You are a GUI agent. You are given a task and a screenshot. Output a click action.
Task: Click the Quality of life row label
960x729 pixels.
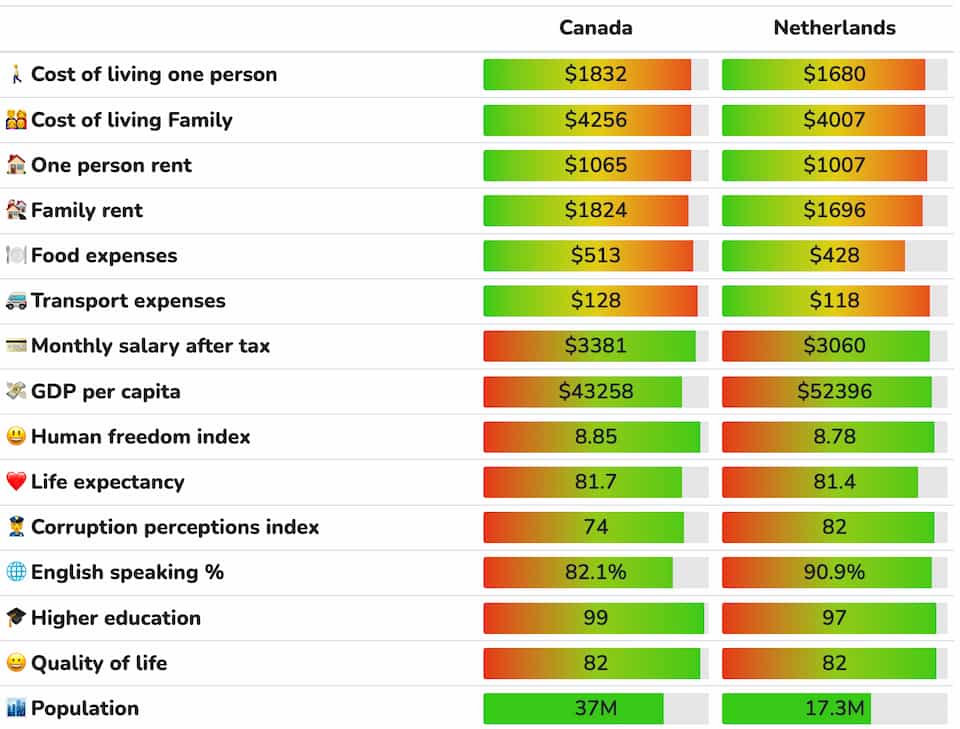click(x=98, y=663)
